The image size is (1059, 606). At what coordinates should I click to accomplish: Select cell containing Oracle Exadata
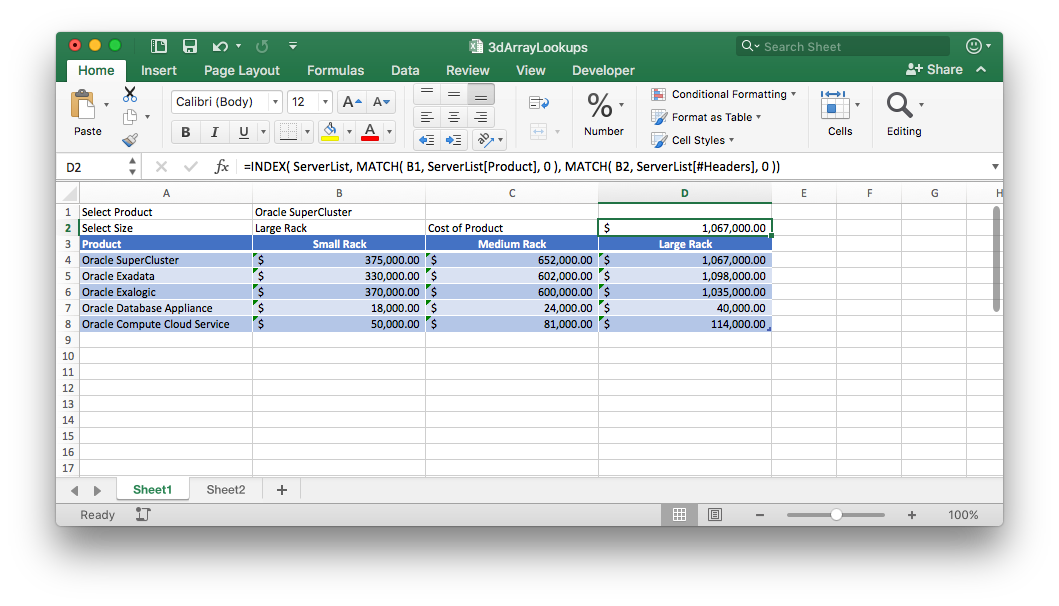165,276
